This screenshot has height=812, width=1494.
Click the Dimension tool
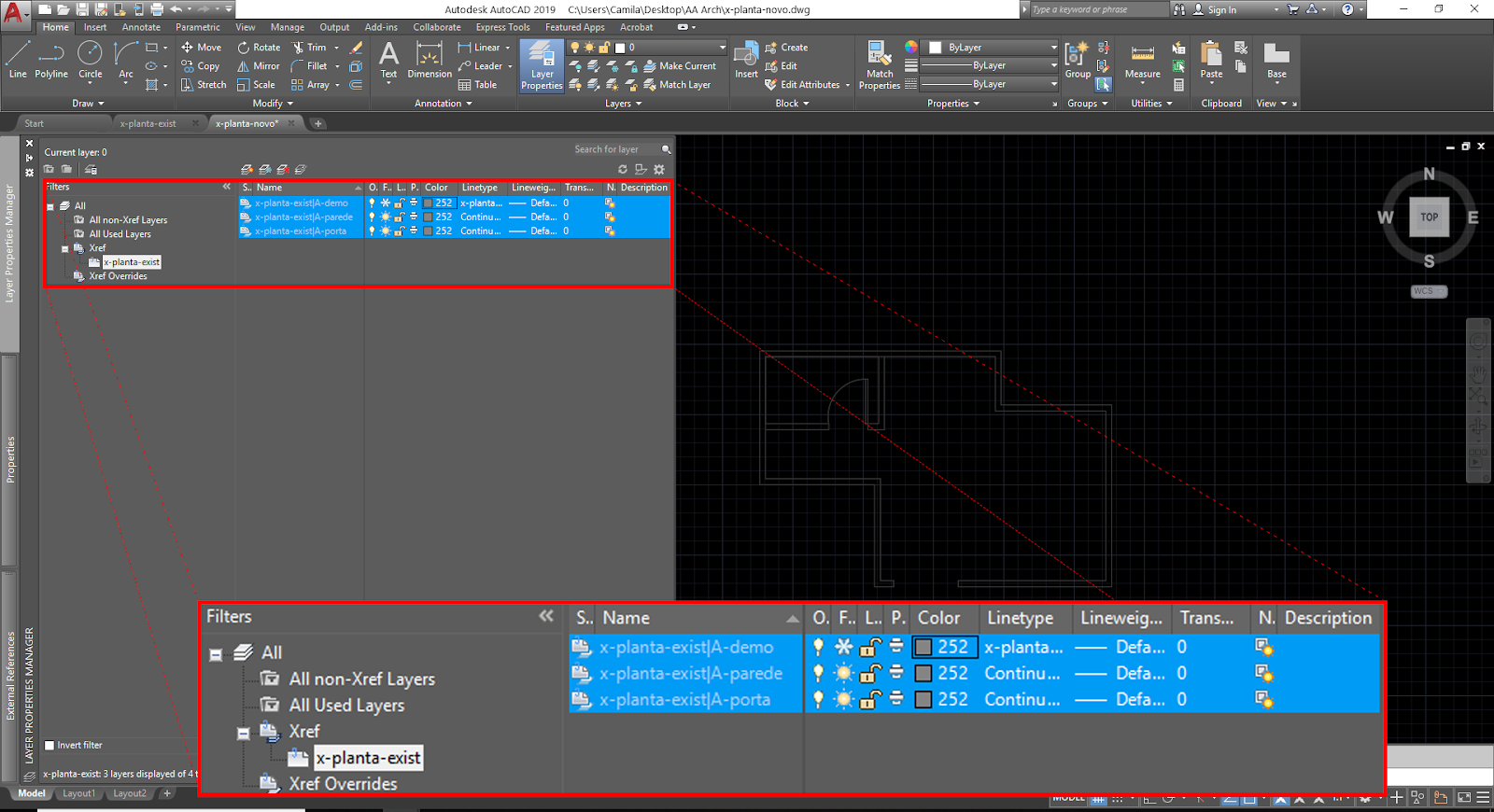[x=430, y=60]
